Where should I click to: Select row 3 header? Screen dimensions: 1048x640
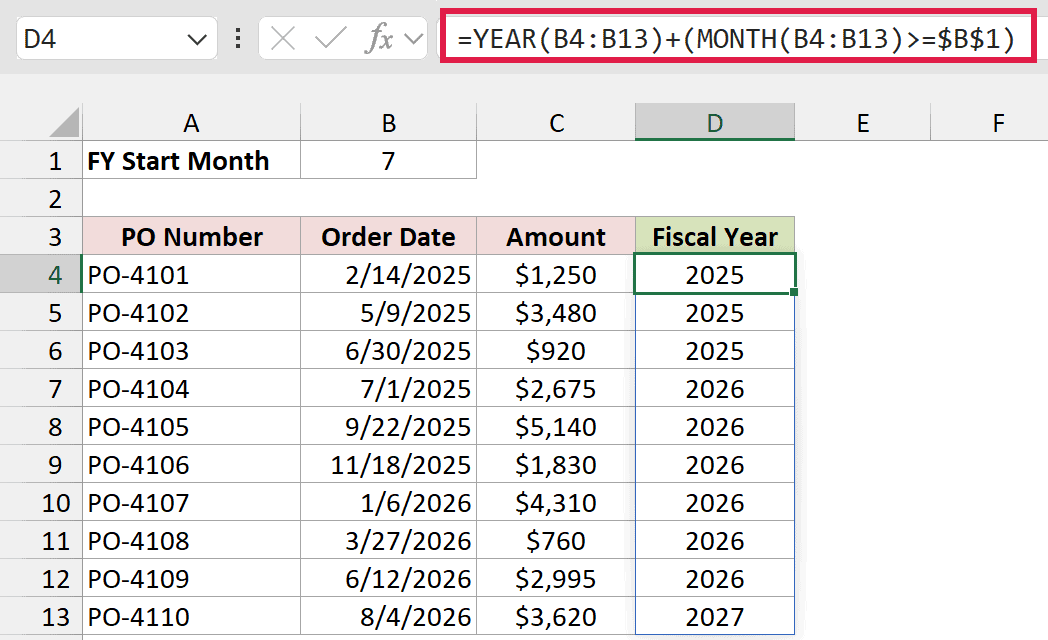(x=41, y=237)
